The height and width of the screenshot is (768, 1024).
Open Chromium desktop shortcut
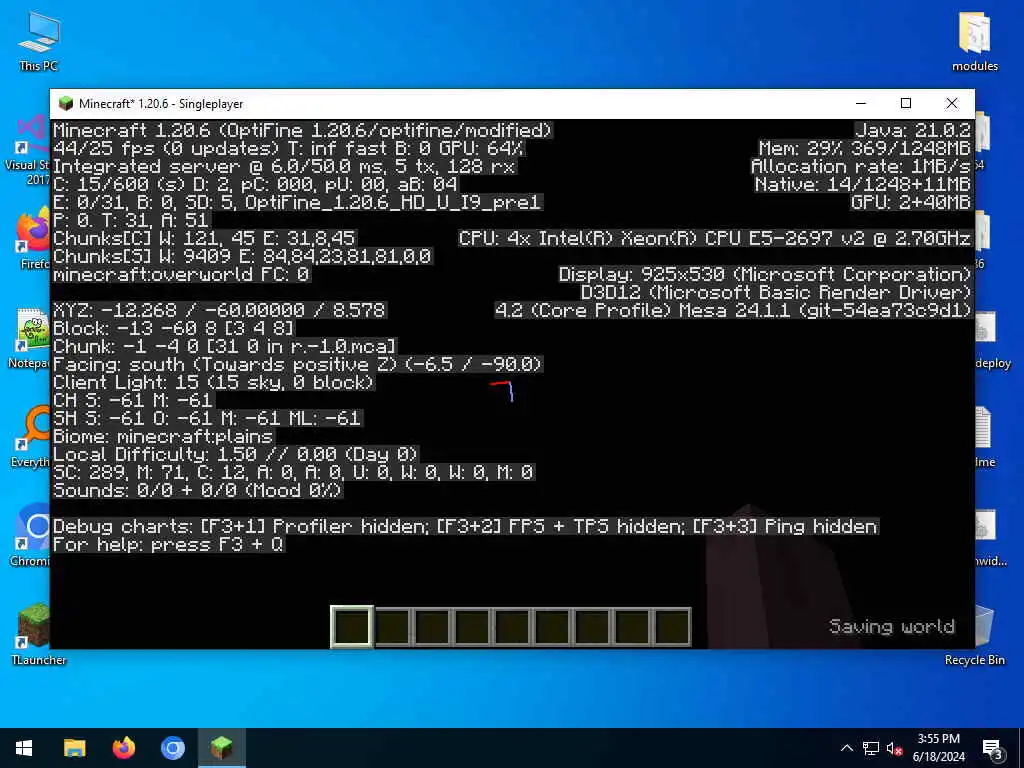click(x=30, y=534)
